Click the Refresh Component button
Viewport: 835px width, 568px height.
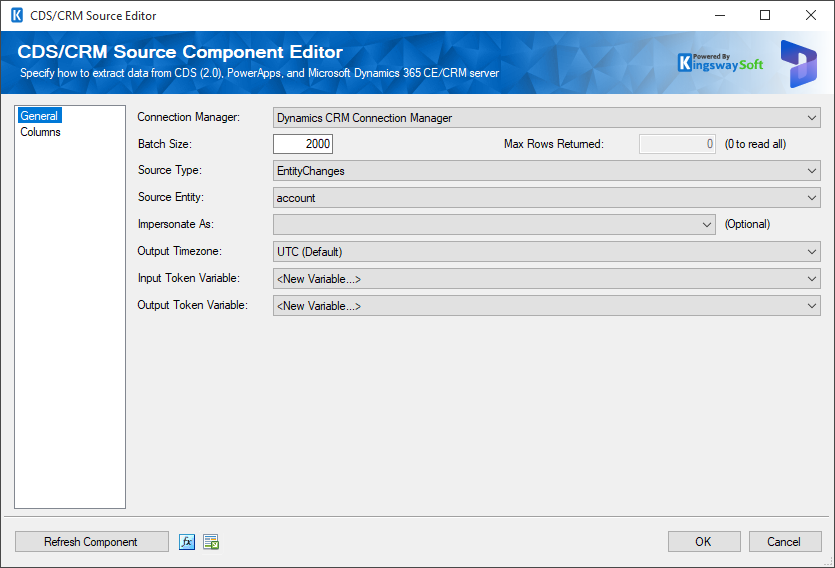(x=92, y=542)
